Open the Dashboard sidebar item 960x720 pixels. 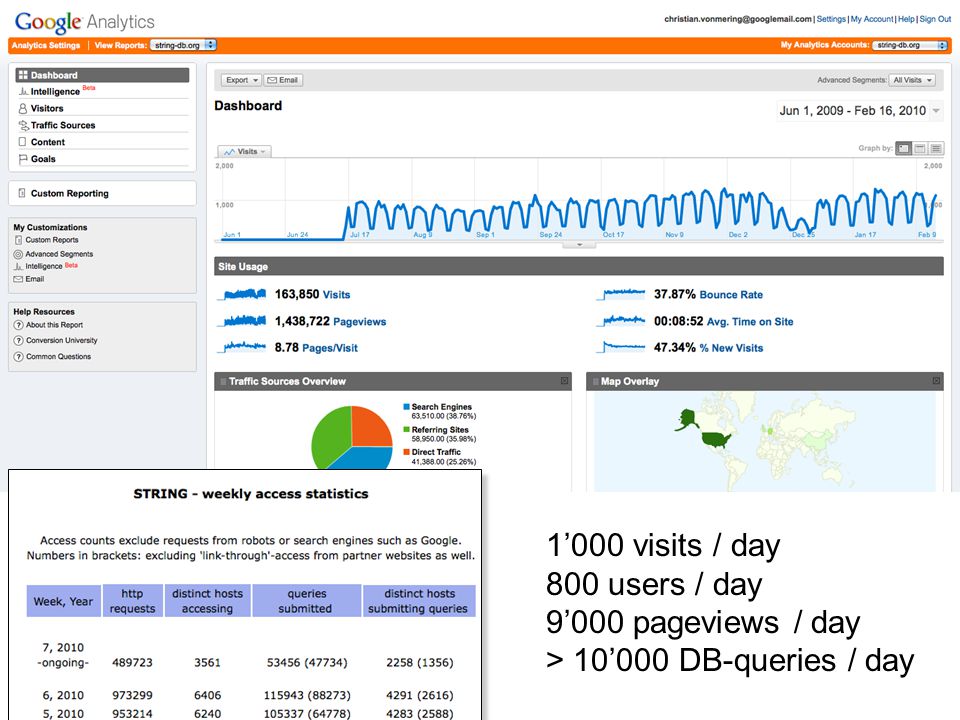click(102, 75)
